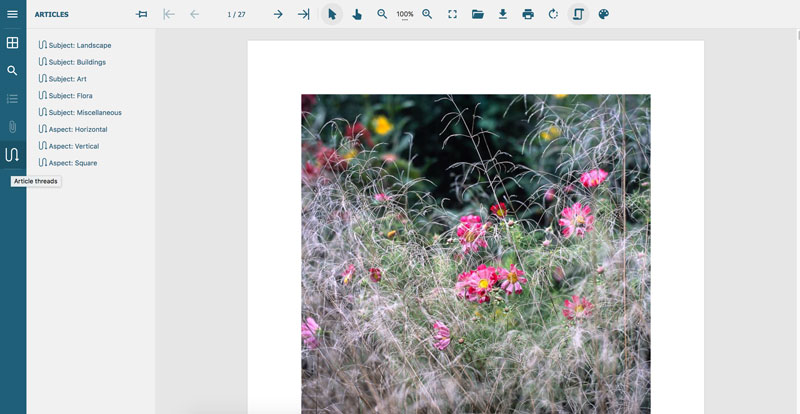This screenshot has height=414, width=800.
Task: Go to the next page
Action: coord(278,14)
